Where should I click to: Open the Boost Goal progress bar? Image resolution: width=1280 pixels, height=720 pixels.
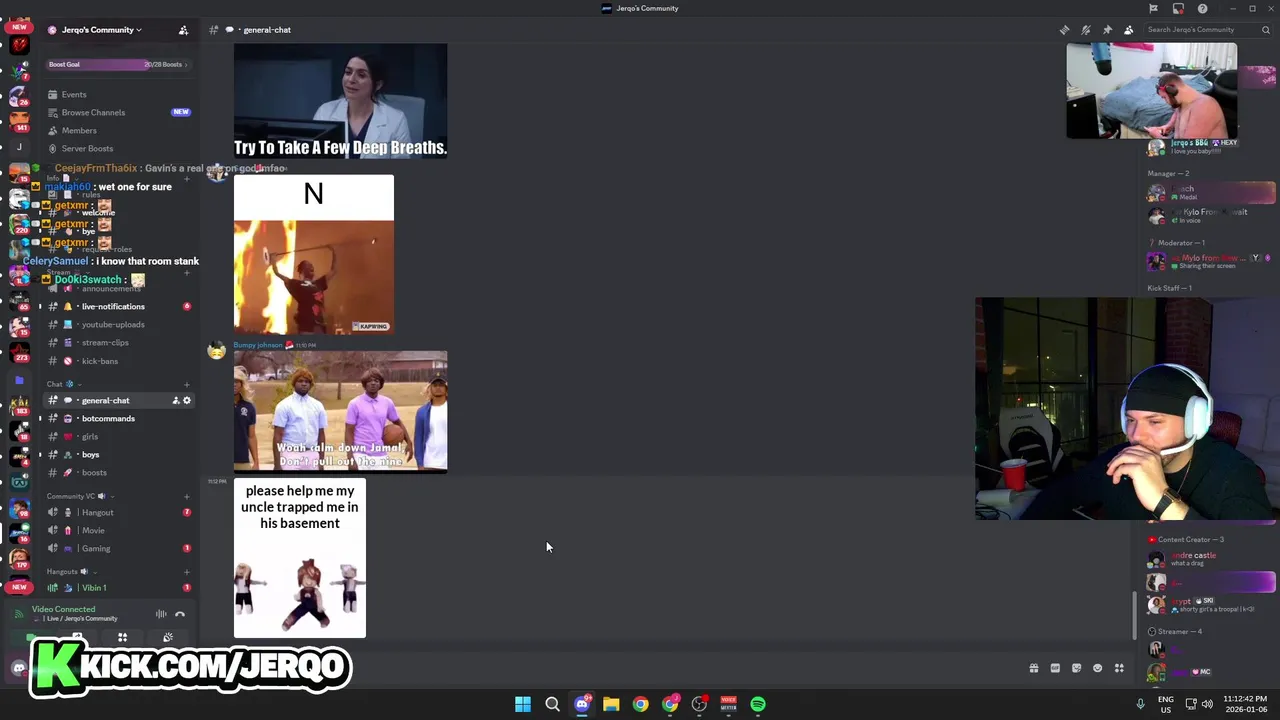click(x=118, y=64)
